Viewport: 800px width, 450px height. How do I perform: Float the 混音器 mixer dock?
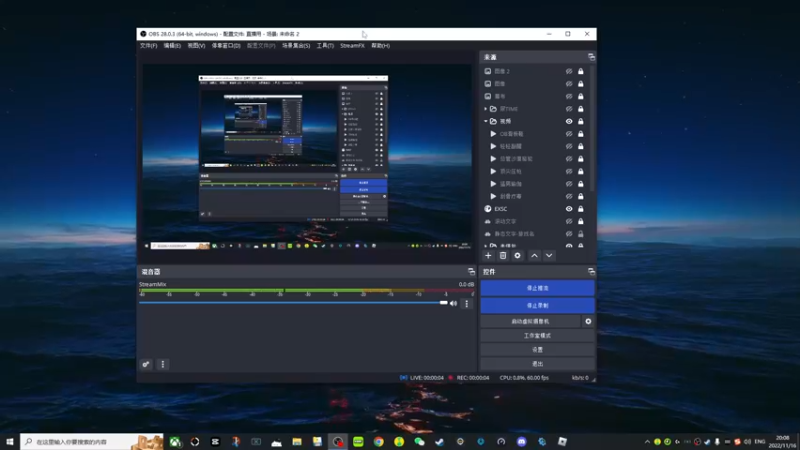(471, 272)
